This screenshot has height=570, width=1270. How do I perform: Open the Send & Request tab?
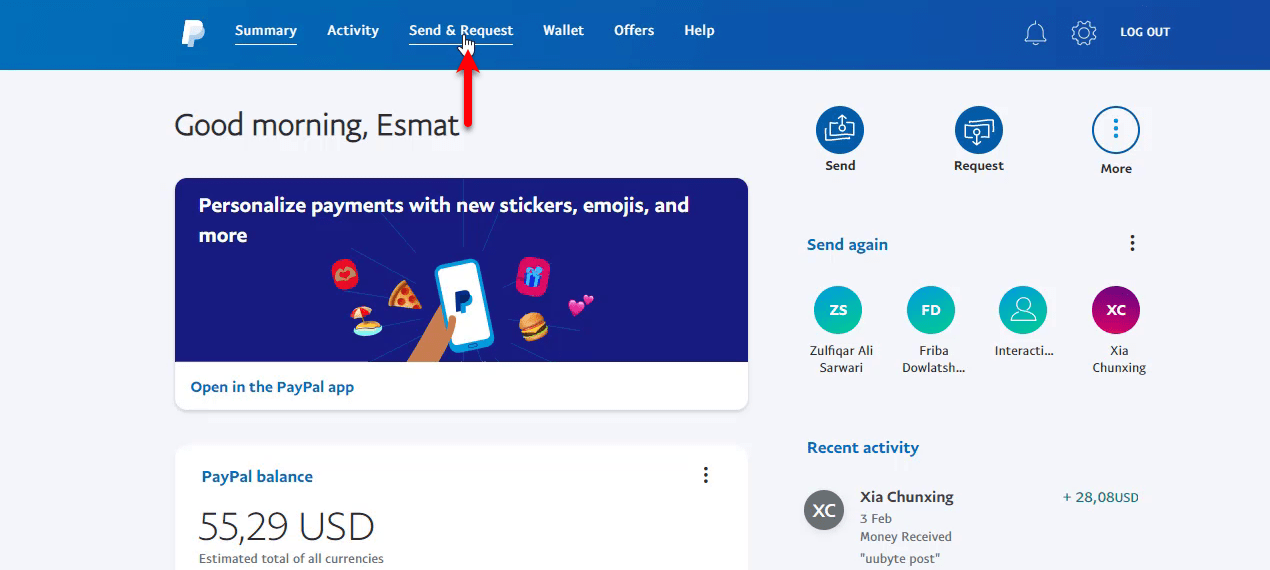point(461,31)
